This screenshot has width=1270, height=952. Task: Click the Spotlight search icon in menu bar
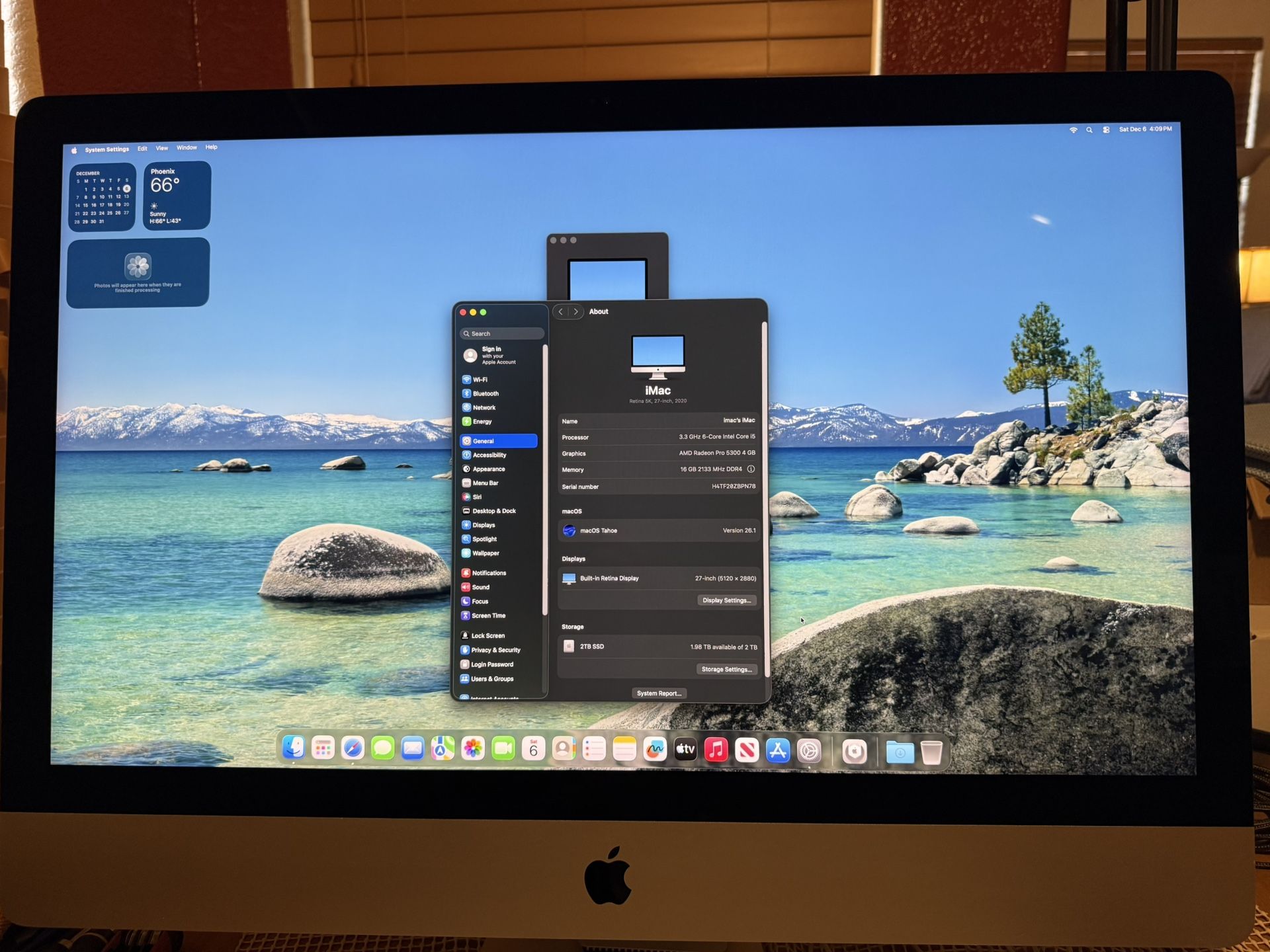(x=1089, y=130)
